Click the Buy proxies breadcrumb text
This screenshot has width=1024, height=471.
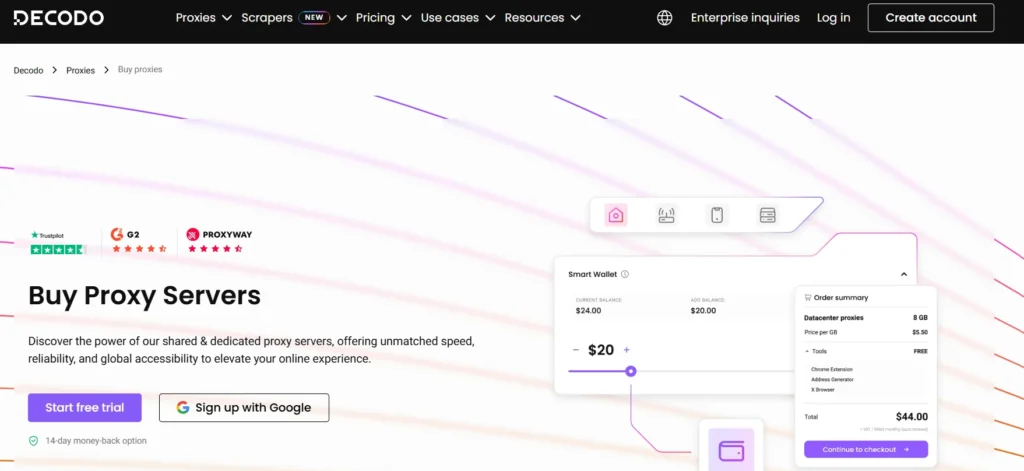pos(140,69)
